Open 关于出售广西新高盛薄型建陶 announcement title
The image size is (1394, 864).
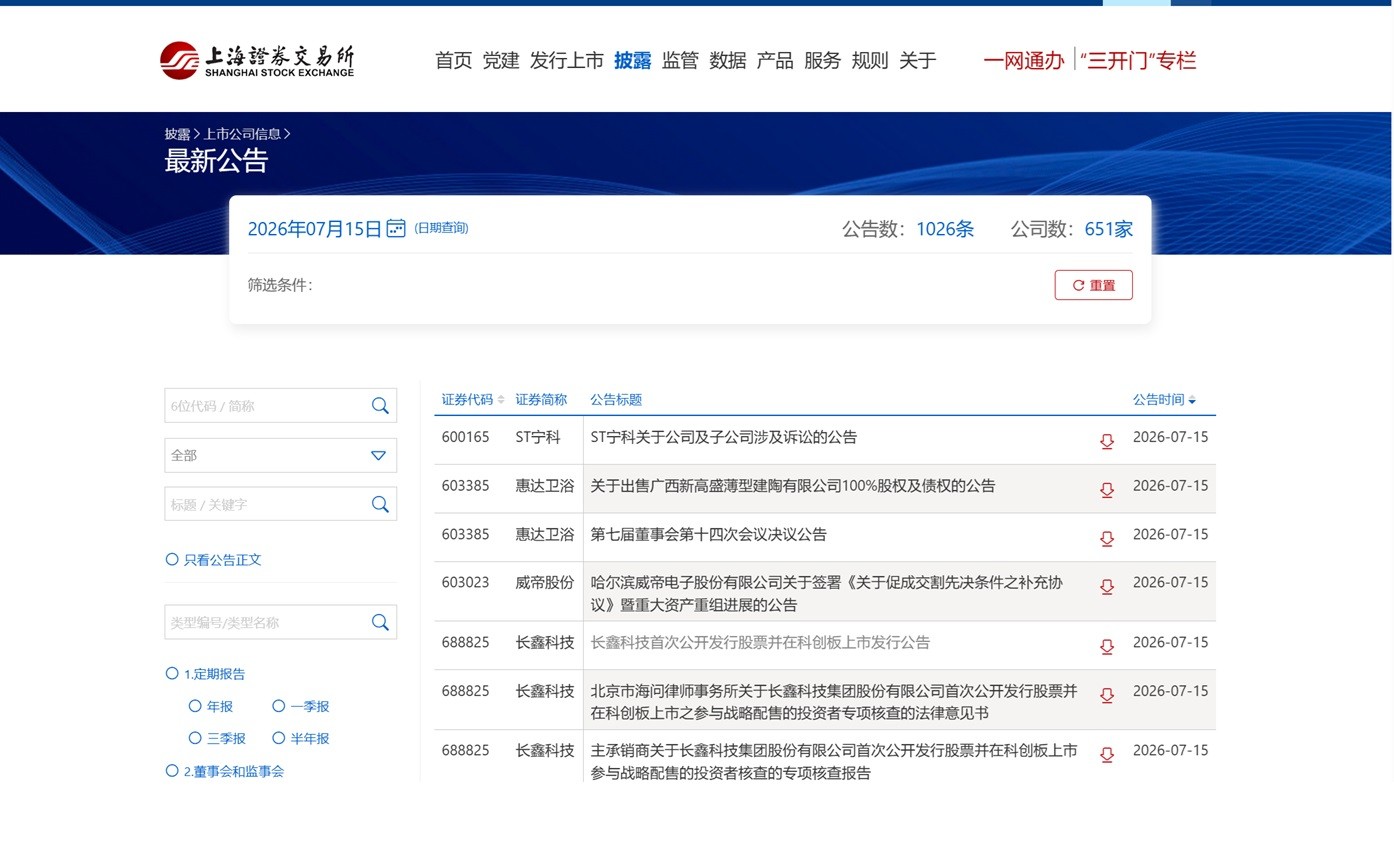pos(793,486)
